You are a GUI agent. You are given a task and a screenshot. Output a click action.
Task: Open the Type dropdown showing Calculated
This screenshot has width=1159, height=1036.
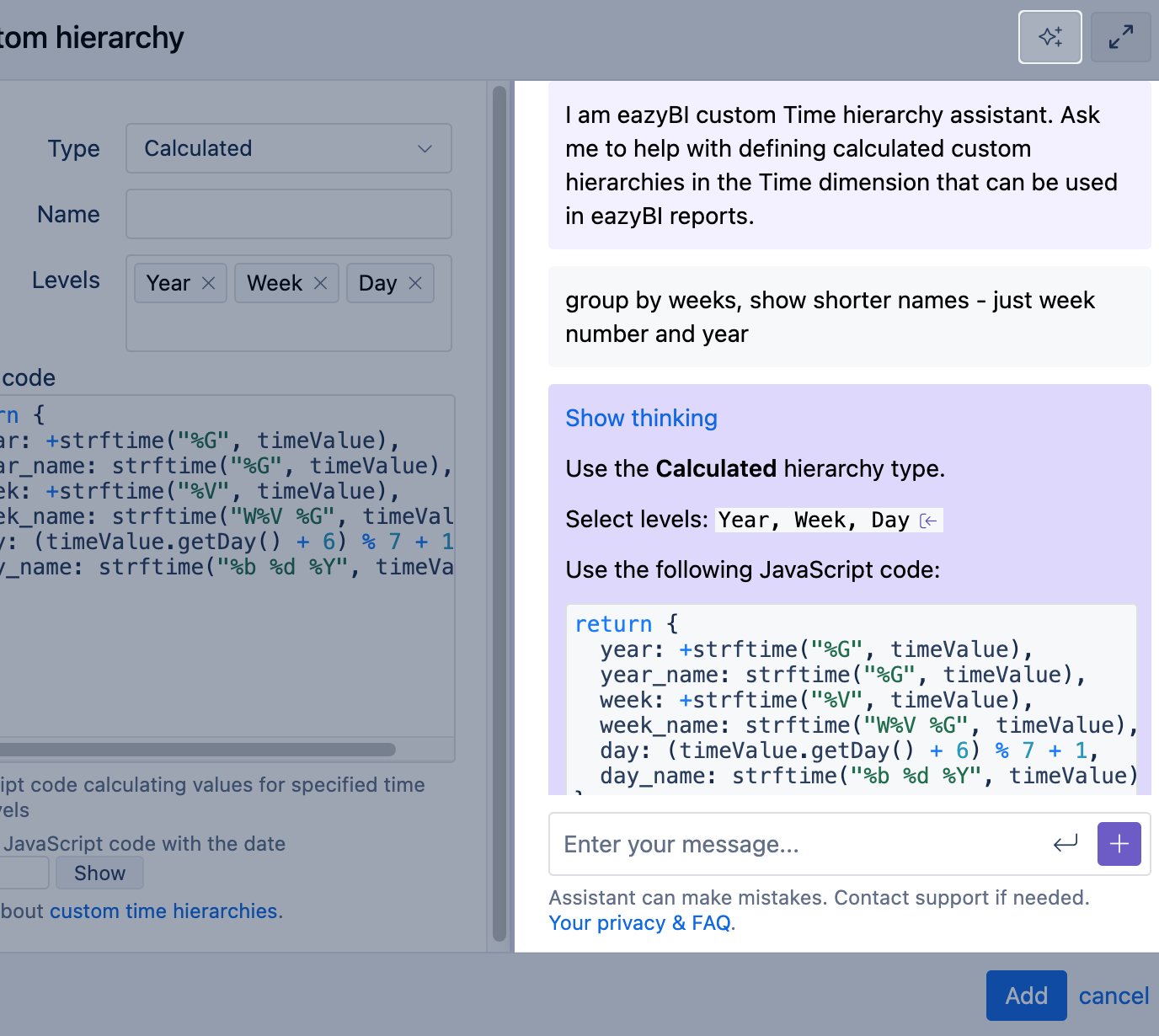point(288,148)
